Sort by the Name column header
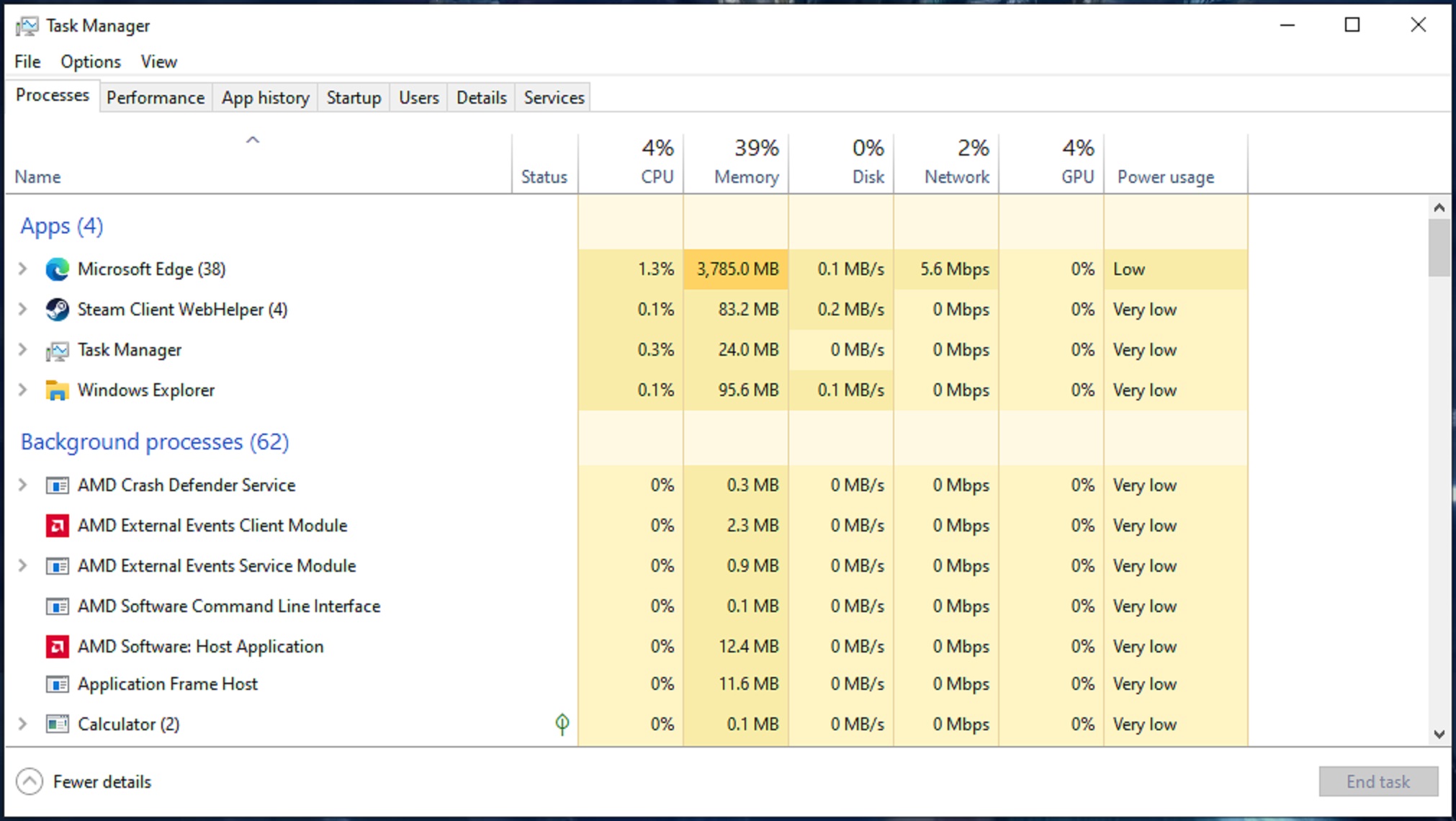The image size is (1456, 821). (259, 164)
